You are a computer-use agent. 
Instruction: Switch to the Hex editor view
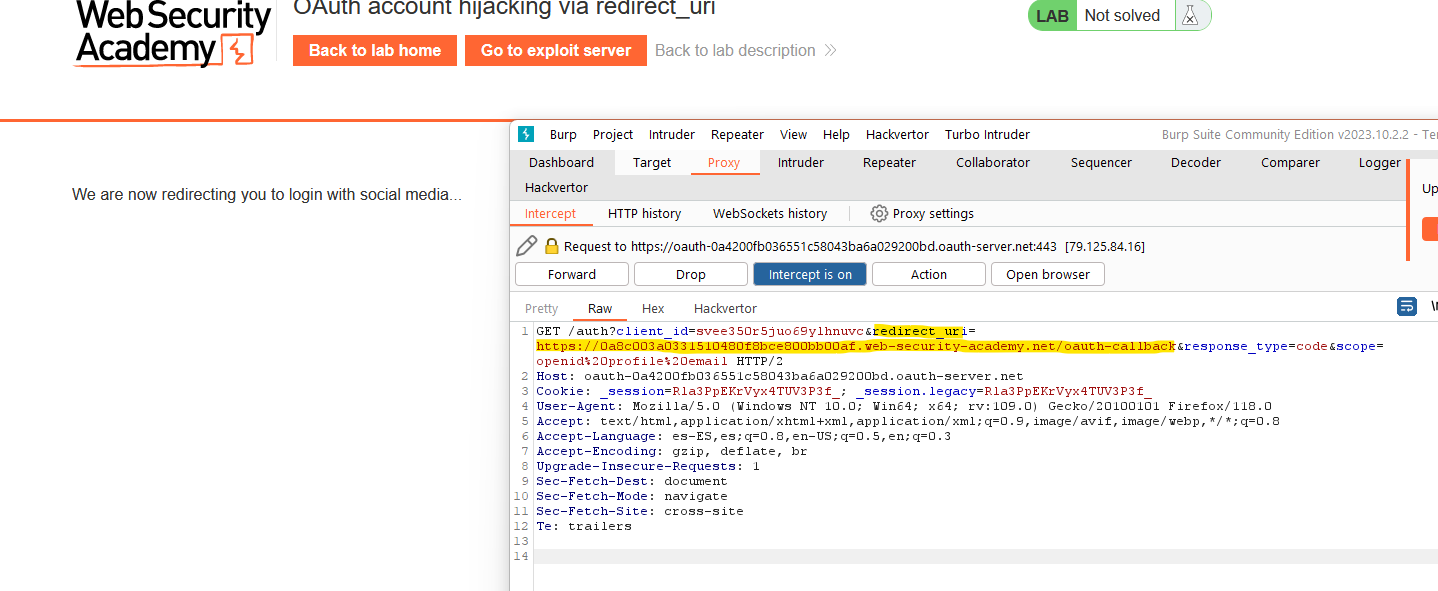pos(653,308)
